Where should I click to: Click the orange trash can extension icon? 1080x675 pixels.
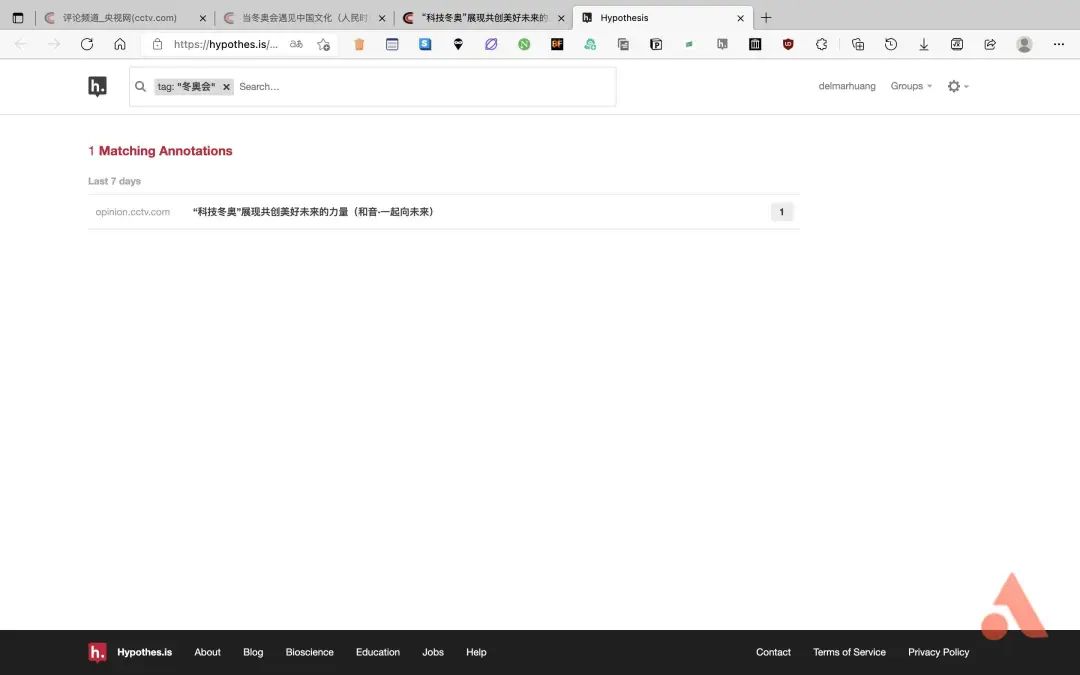click(x=359, y=44)
